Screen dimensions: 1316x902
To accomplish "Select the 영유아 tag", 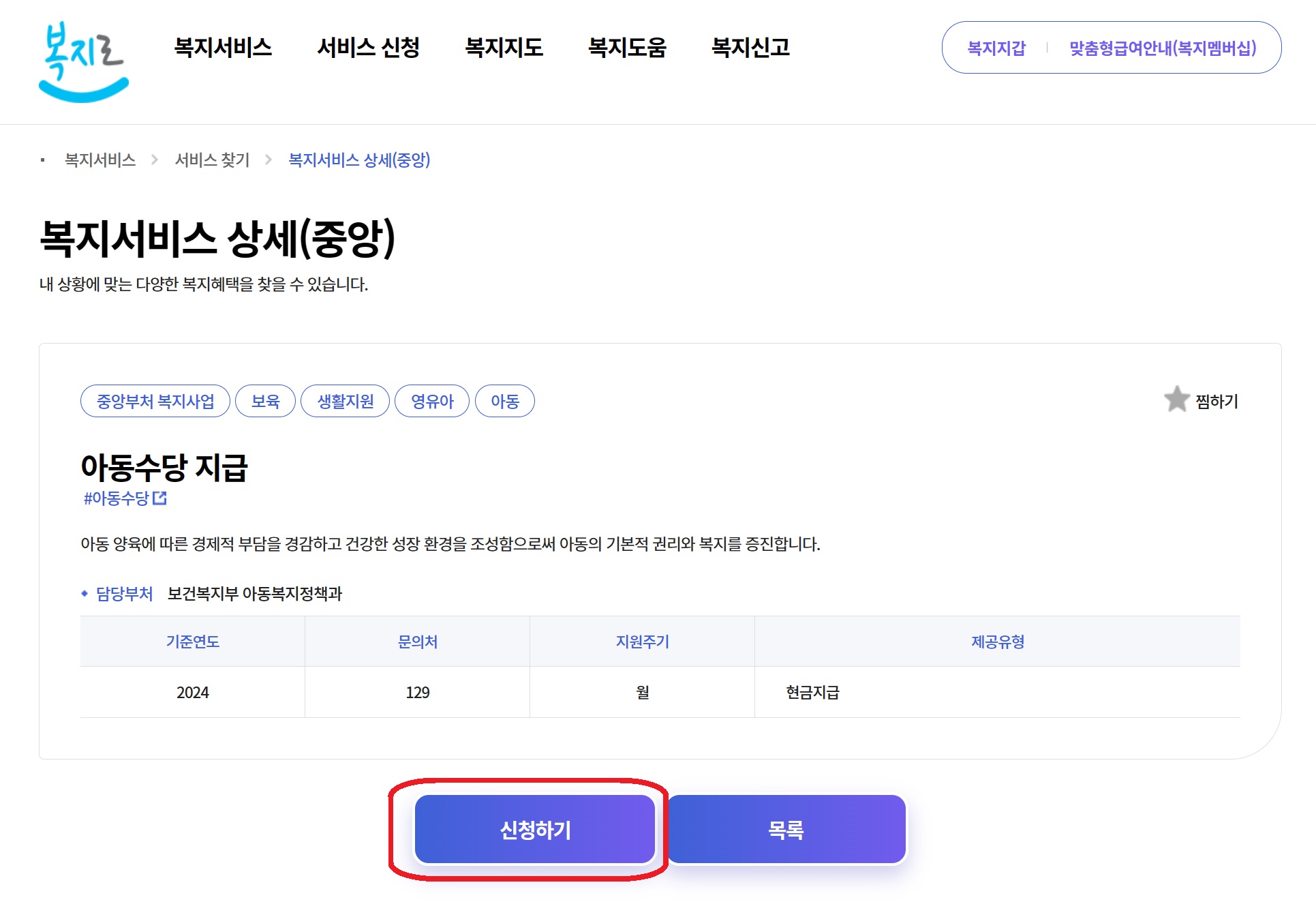I will (x=432, y=401).
